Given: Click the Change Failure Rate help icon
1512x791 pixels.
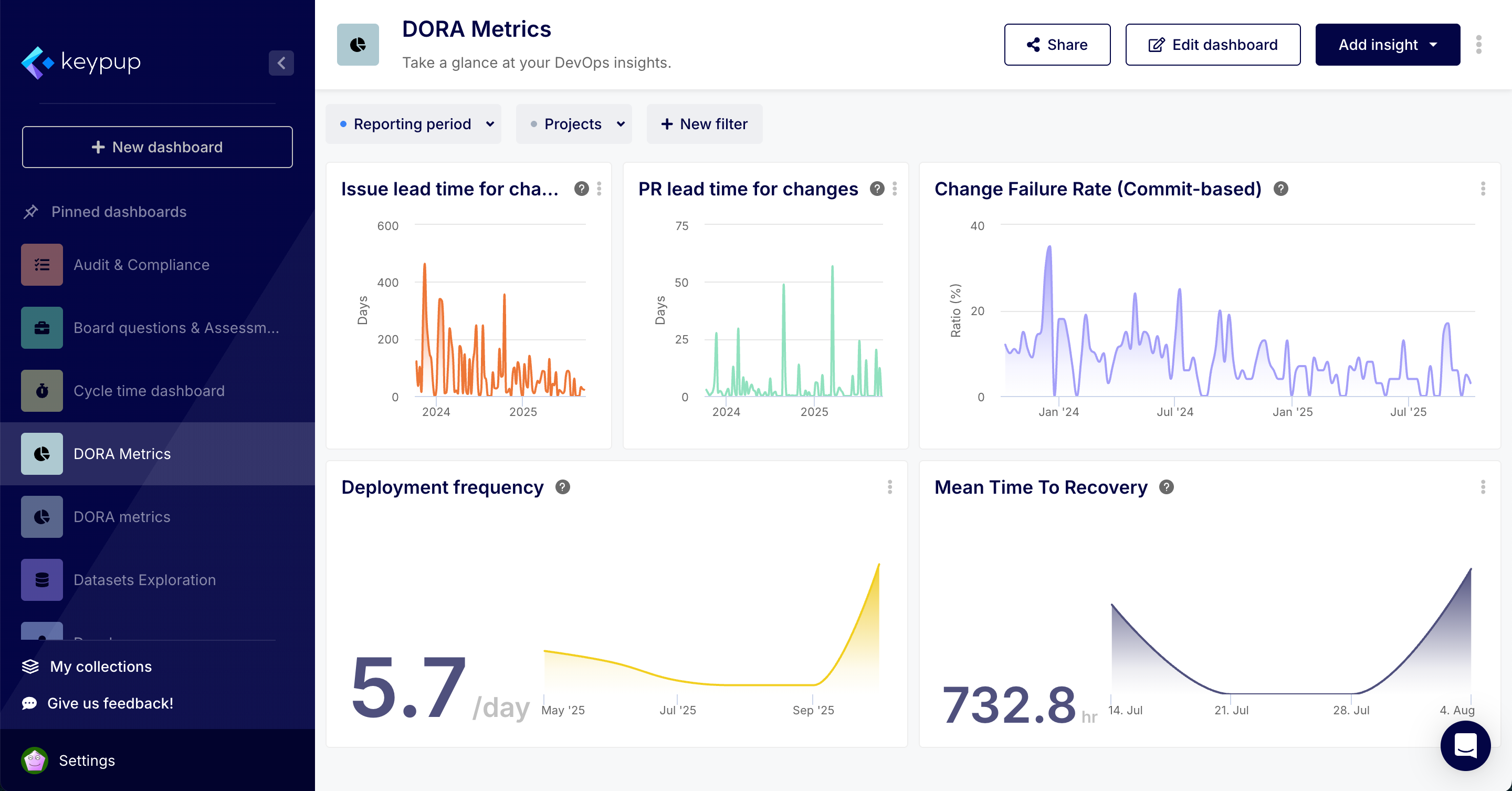Looking at the screenshot, I should [1280, 189].
